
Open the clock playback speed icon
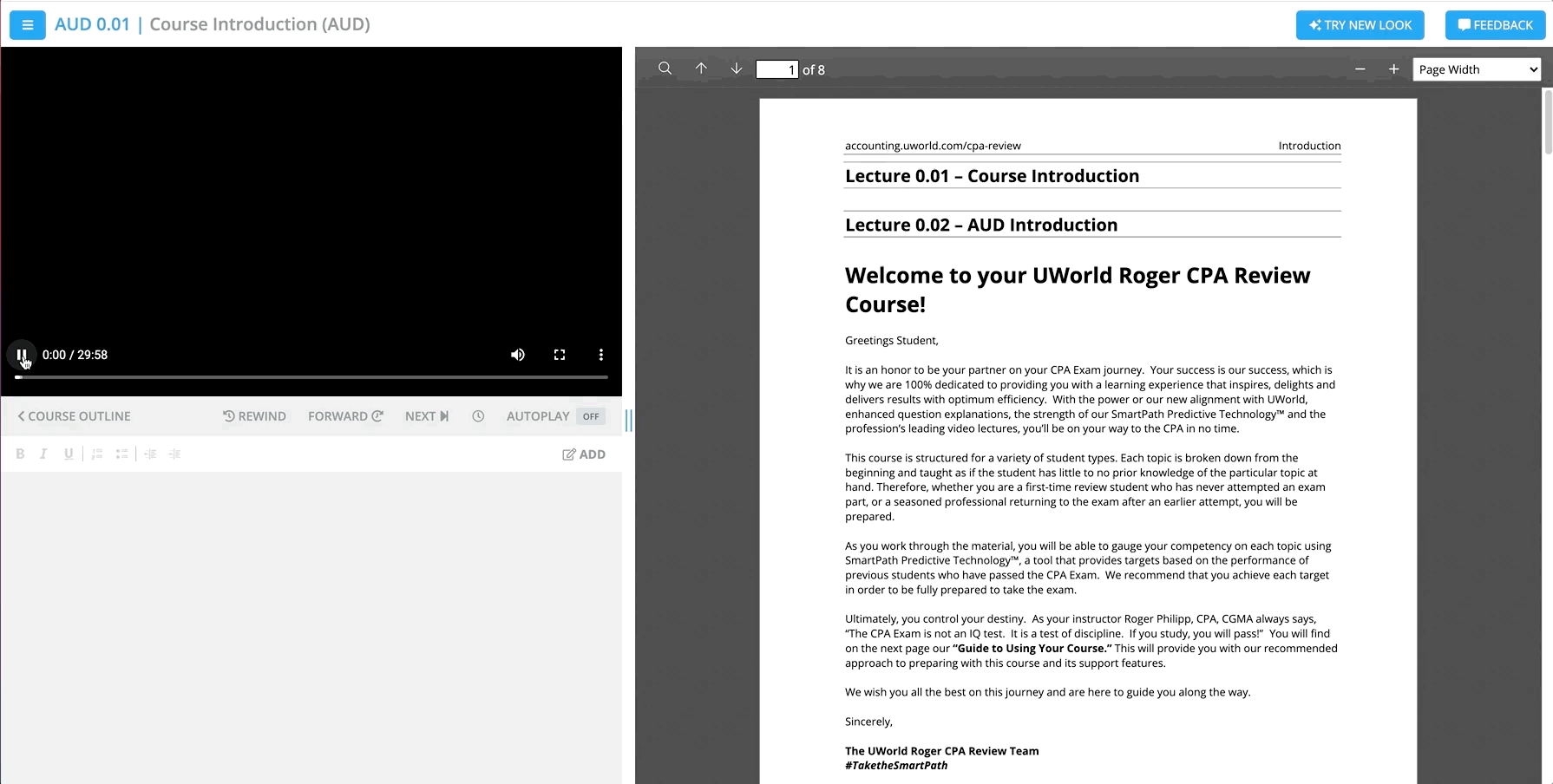coord(478,416)
